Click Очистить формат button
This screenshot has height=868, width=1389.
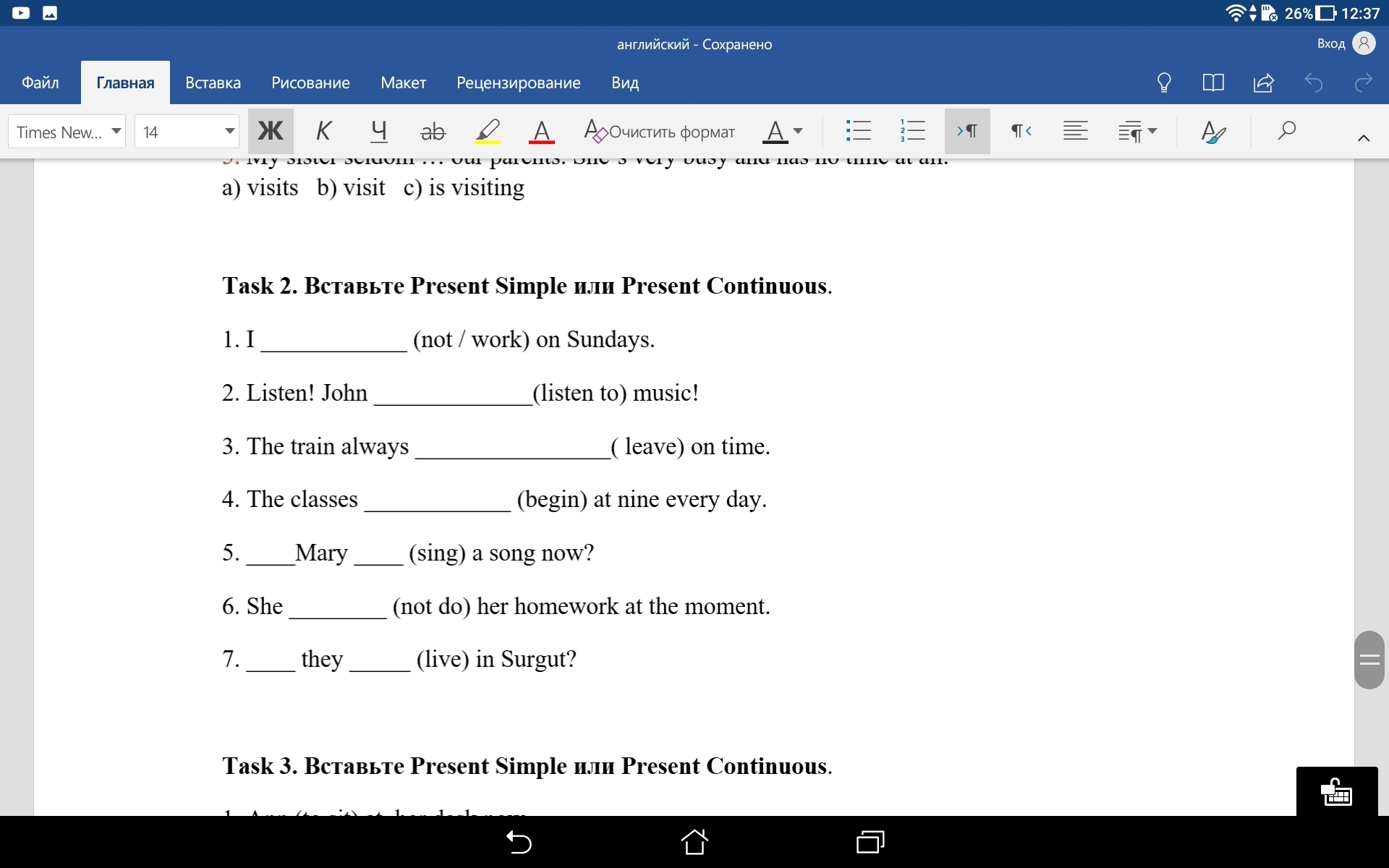point(660,132)
